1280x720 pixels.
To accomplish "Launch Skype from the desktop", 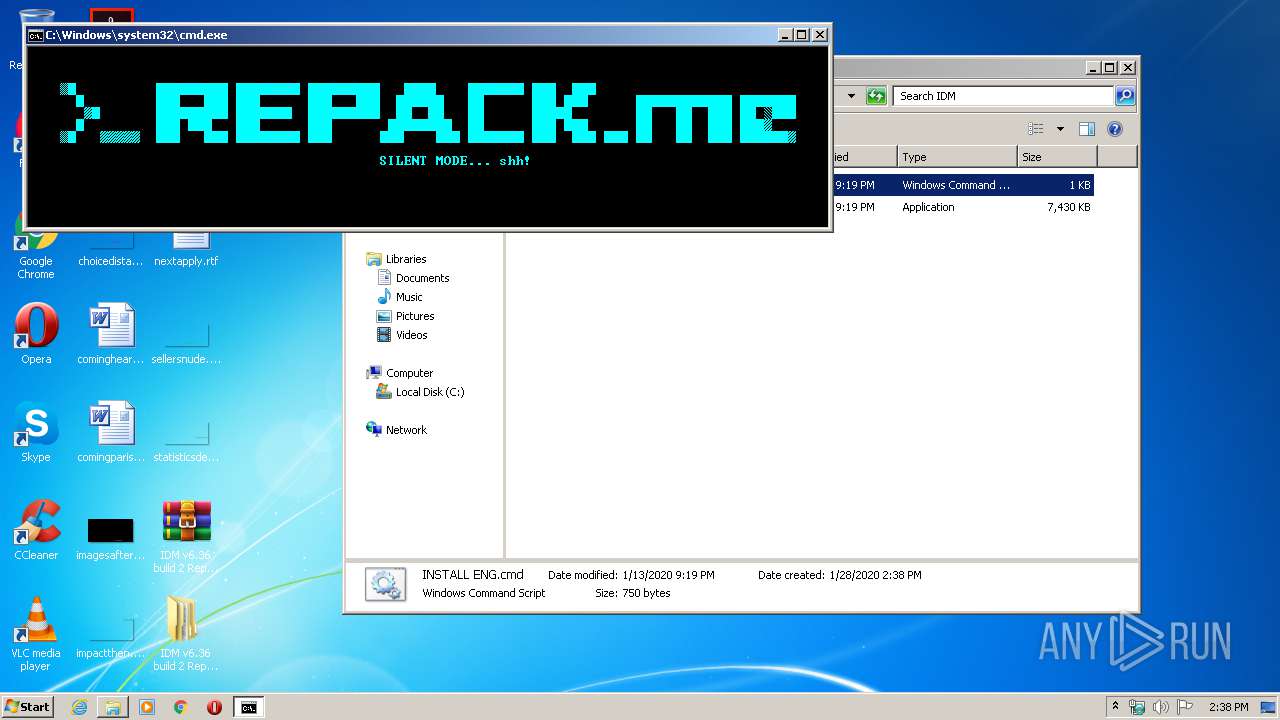I will pos(36,432).
